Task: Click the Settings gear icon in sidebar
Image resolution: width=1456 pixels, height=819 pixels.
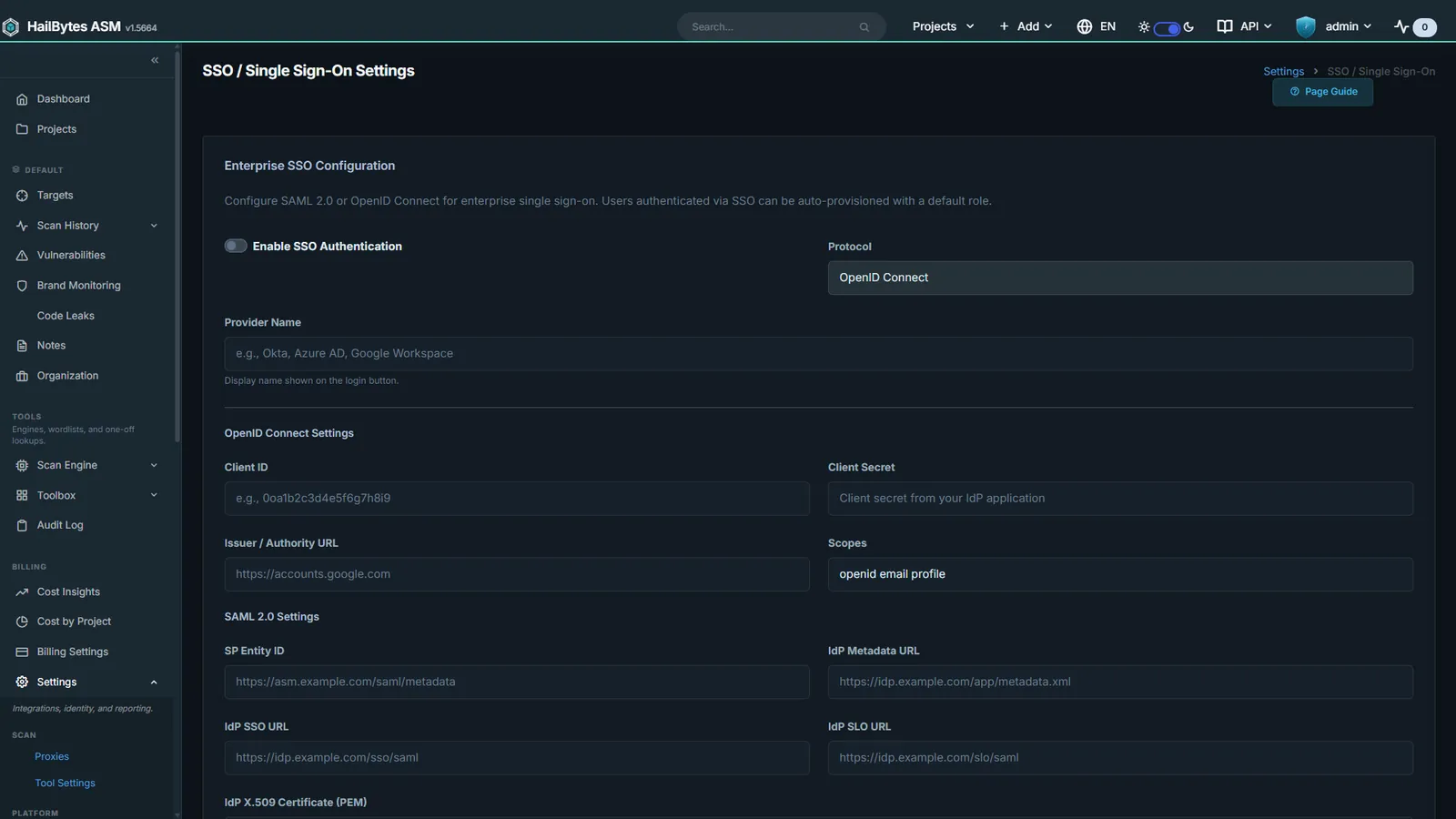Action: pos(22,682)
